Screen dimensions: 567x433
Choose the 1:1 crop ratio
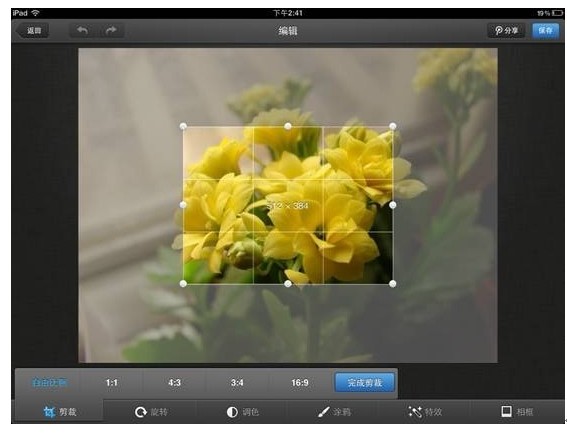point(111,382)
